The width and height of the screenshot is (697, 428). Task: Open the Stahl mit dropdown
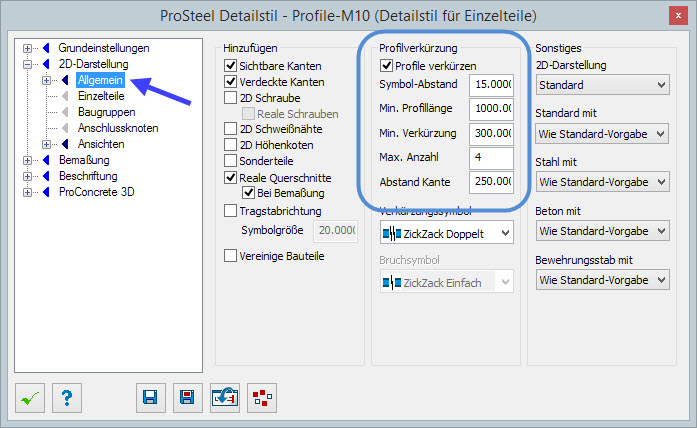coord(602,182)
